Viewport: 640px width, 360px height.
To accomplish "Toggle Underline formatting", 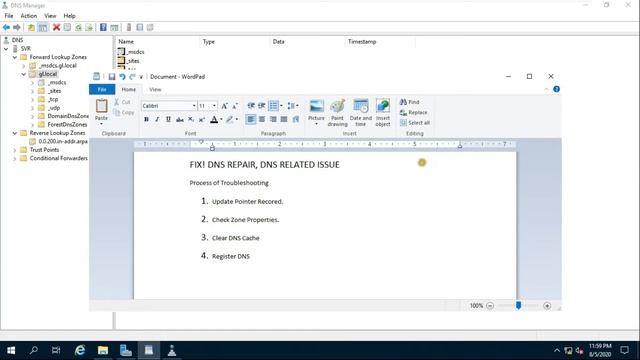I will 168,120.
